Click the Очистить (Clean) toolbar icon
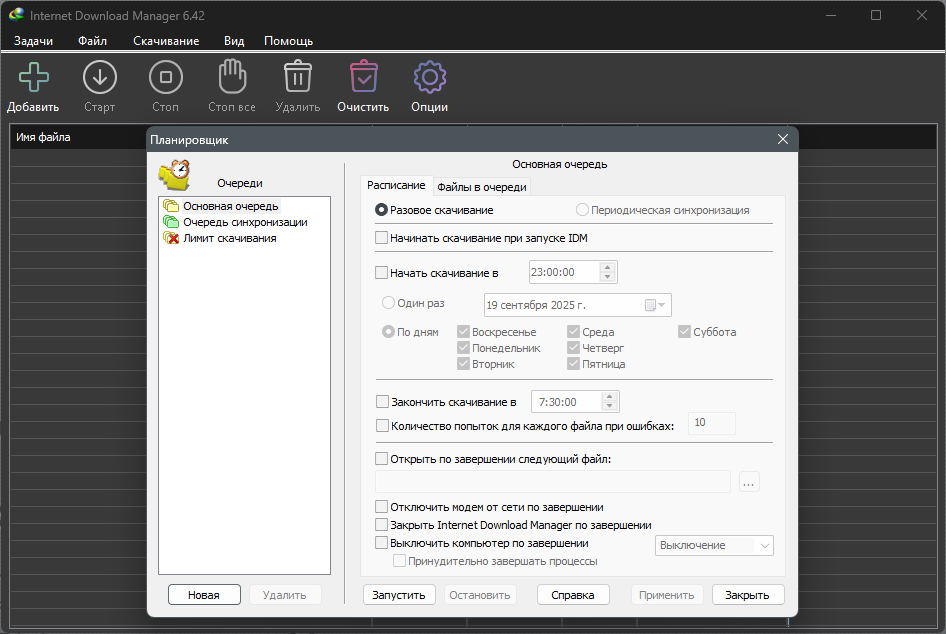 point(363,78)
